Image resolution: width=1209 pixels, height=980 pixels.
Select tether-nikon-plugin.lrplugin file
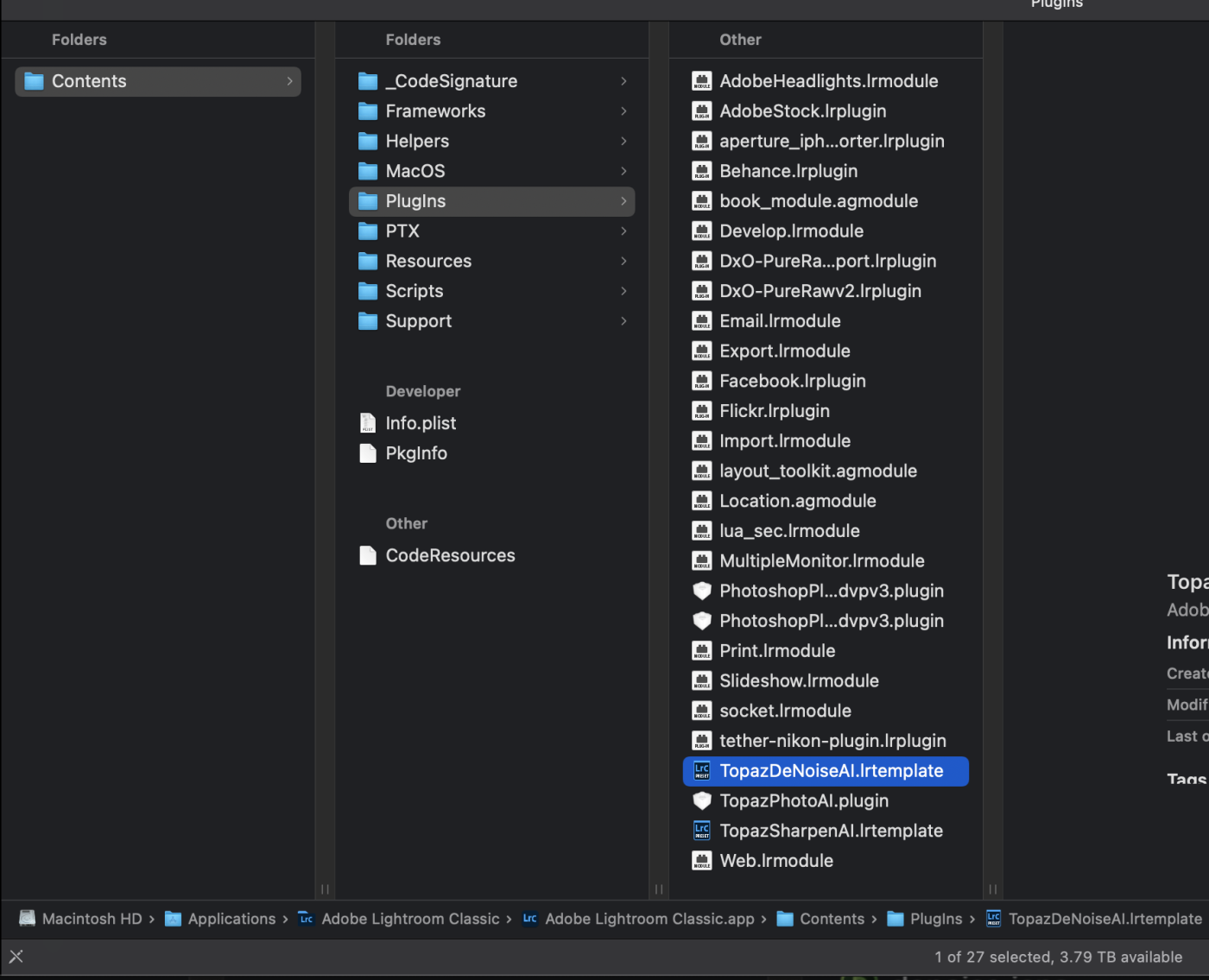click(x=826, y=741)
